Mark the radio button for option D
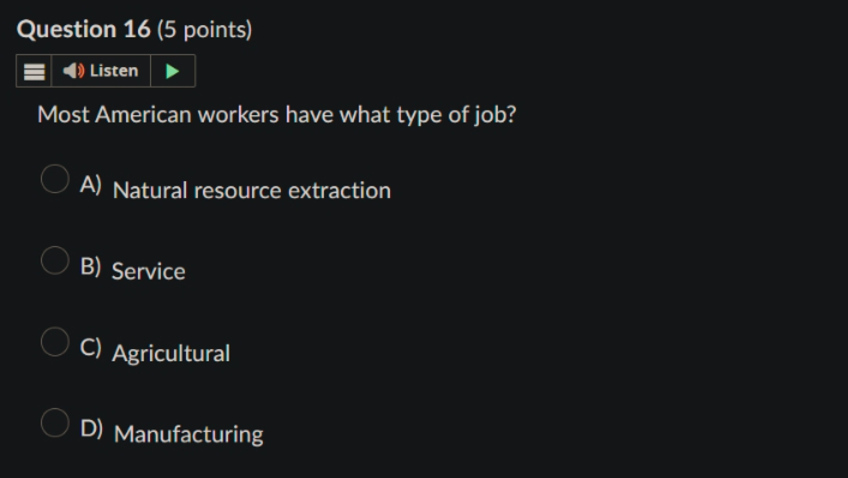This screenshot has height=478, width=848. pos(55,423)
